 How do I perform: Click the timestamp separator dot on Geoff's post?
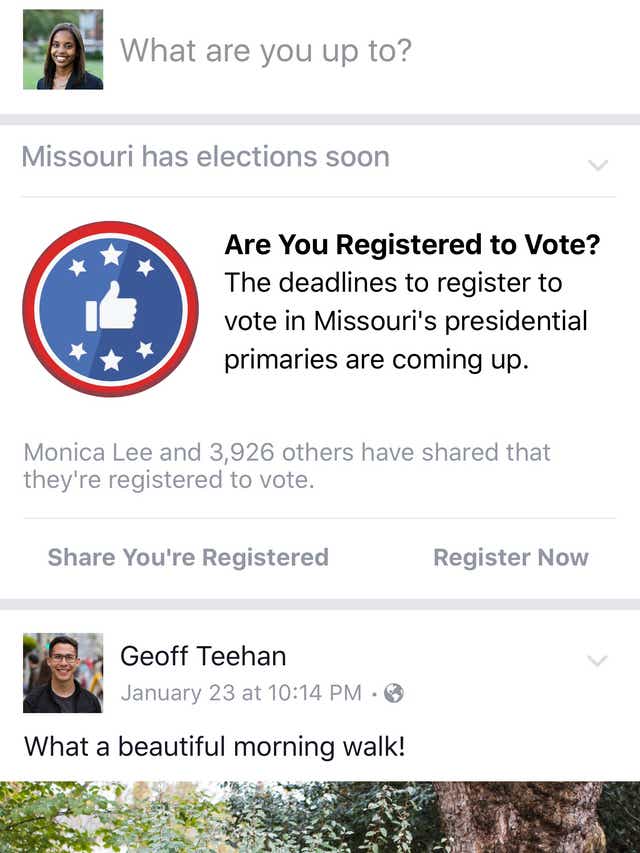tap(373, 692)
